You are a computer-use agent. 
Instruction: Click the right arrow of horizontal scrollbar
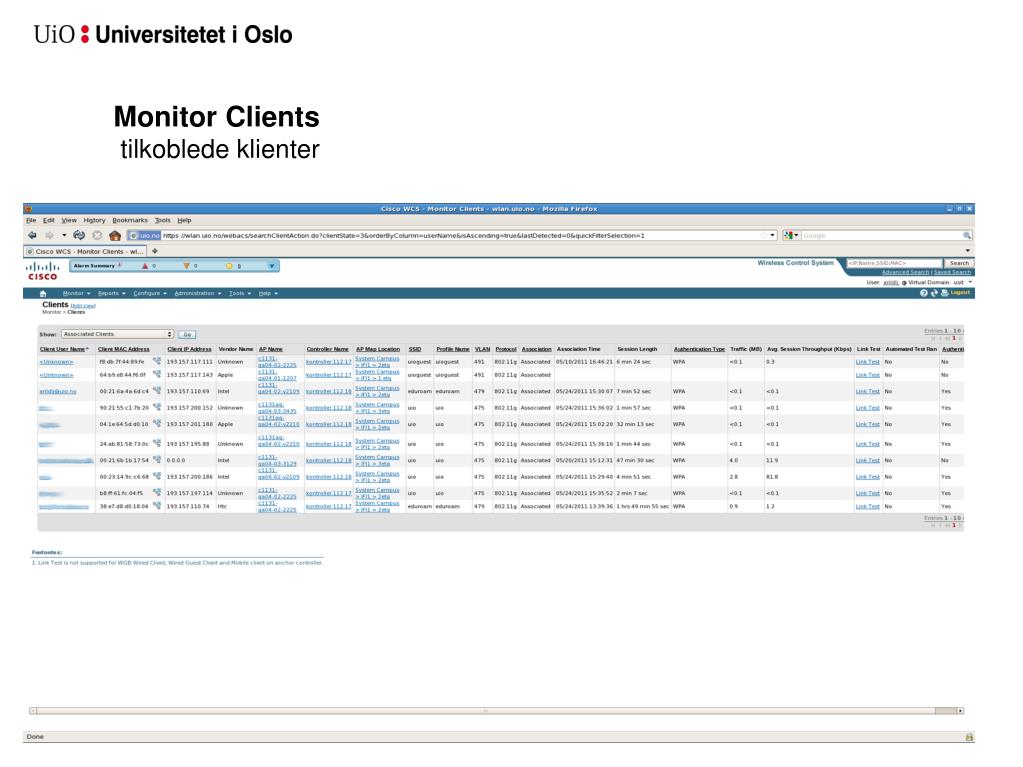pyautogui.click(x=960, y=711)
